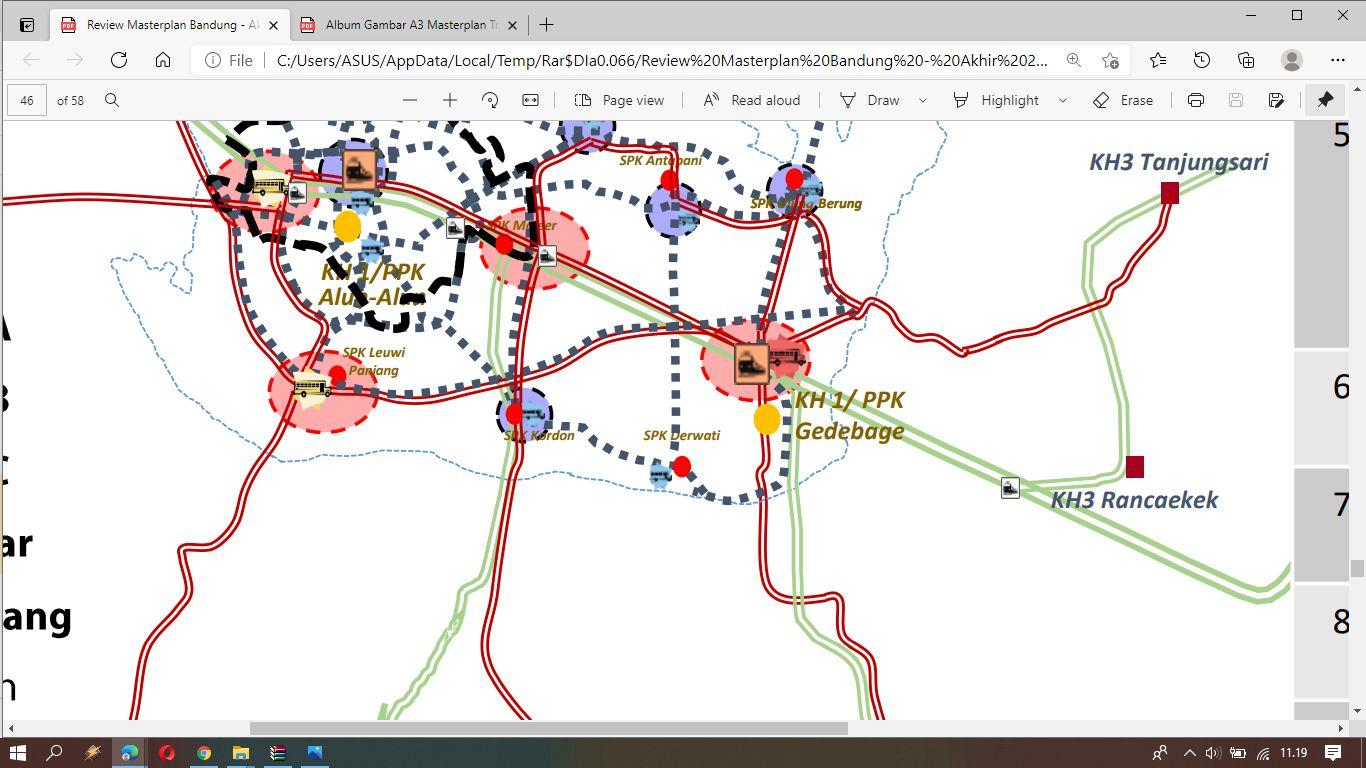Click the horizontal scrollbar thumb
Screen dimensions: 1366x768
pos(548,728)
